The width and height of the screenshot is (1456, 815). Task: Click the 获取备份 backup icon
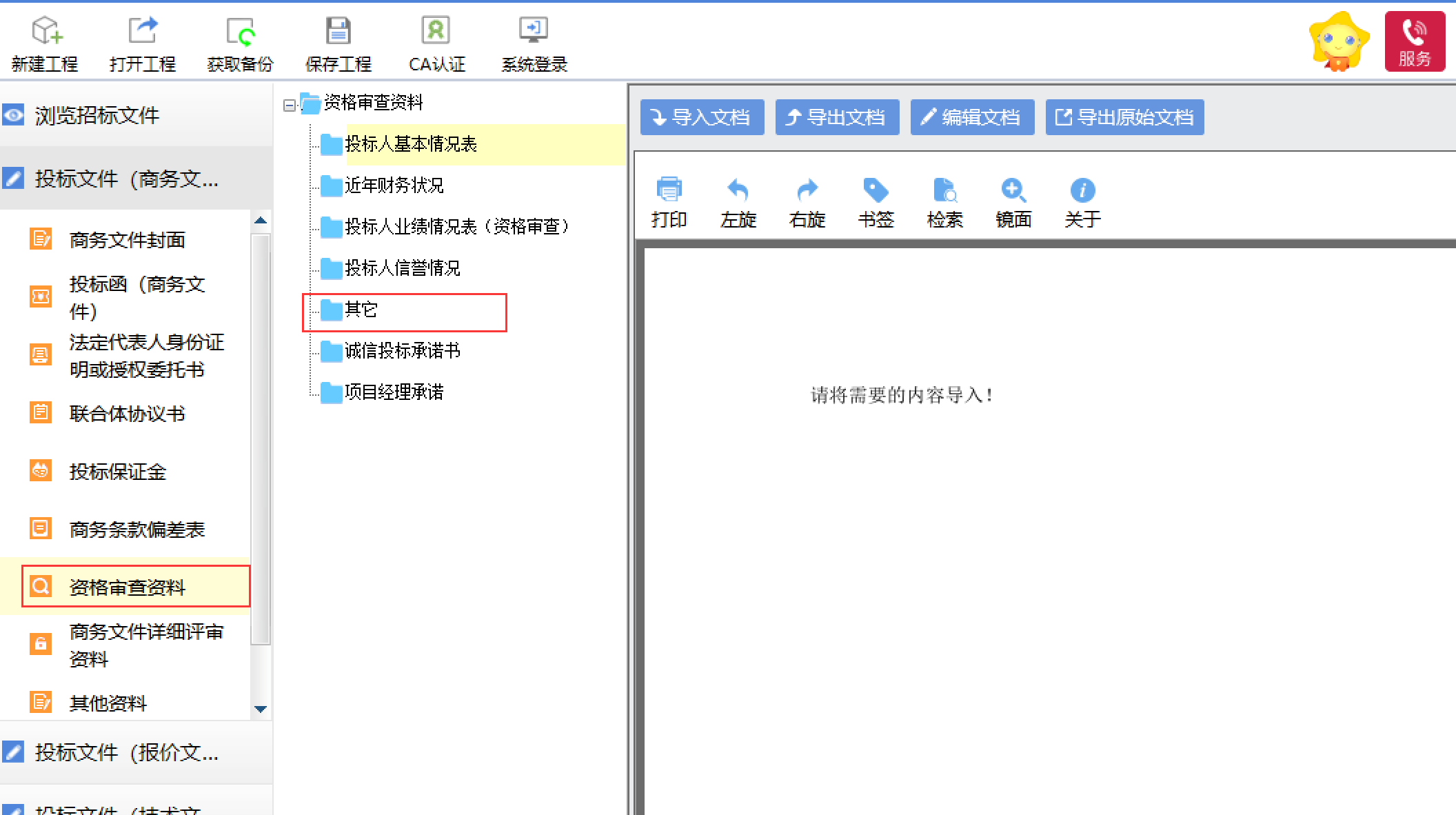[240, 31]
